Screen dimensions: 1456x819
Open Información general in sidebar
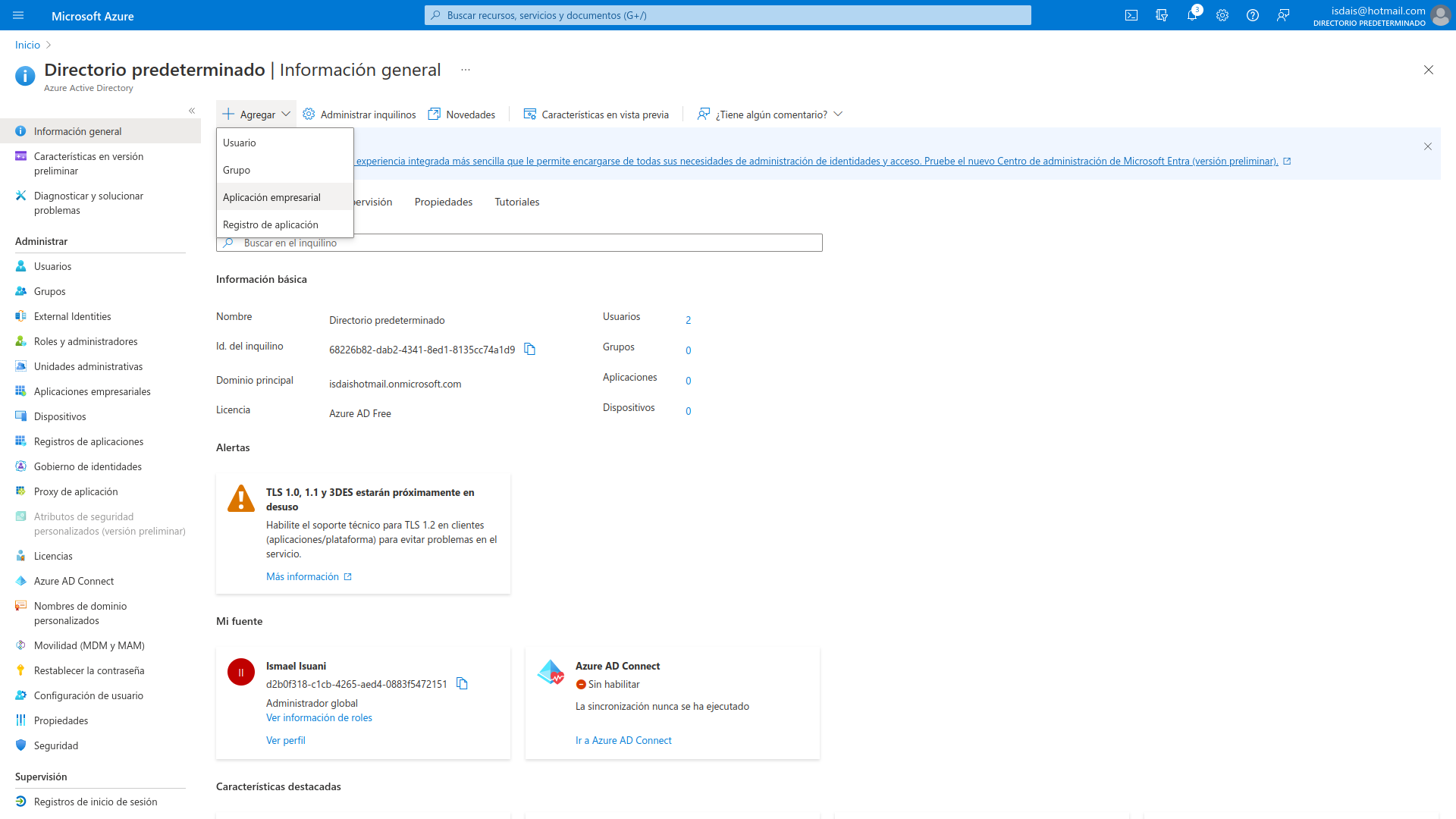(100, 131)
